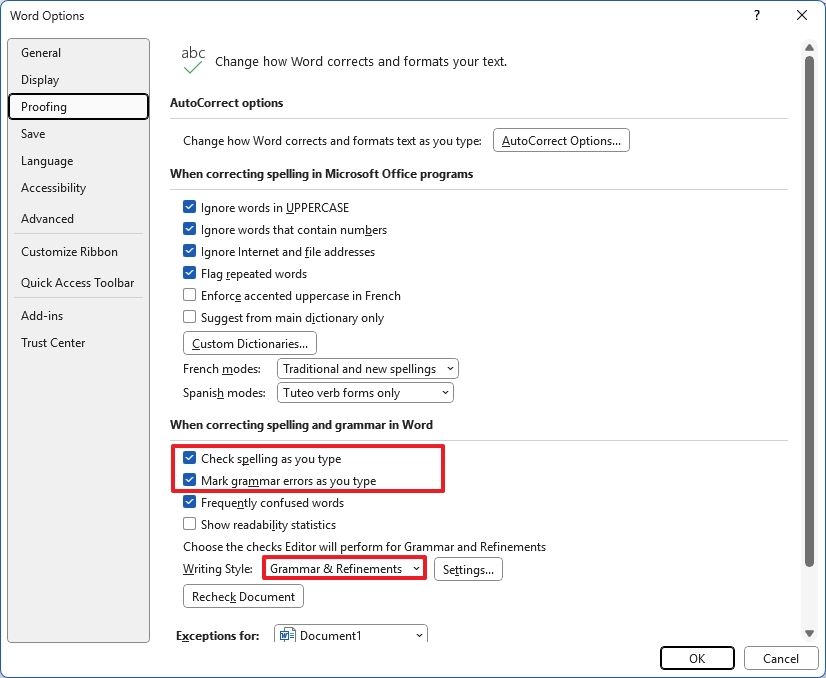Uncheck Check spelling as you type
Image resolution: width=826 pixels, height=678 pixels.
click(190, 458)
